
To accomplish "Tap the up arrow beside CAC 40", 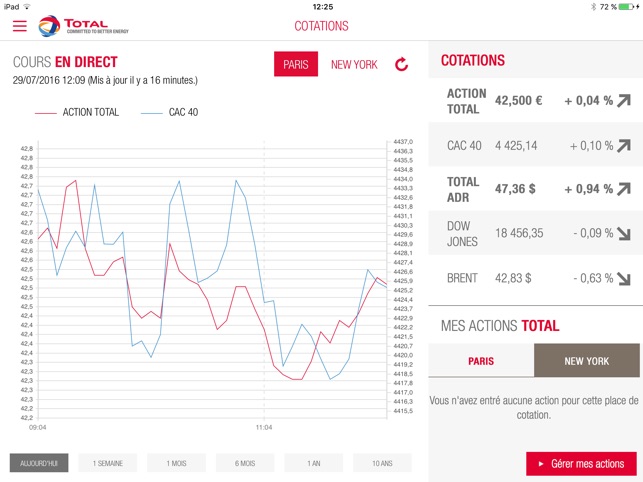I will [624, 146].
